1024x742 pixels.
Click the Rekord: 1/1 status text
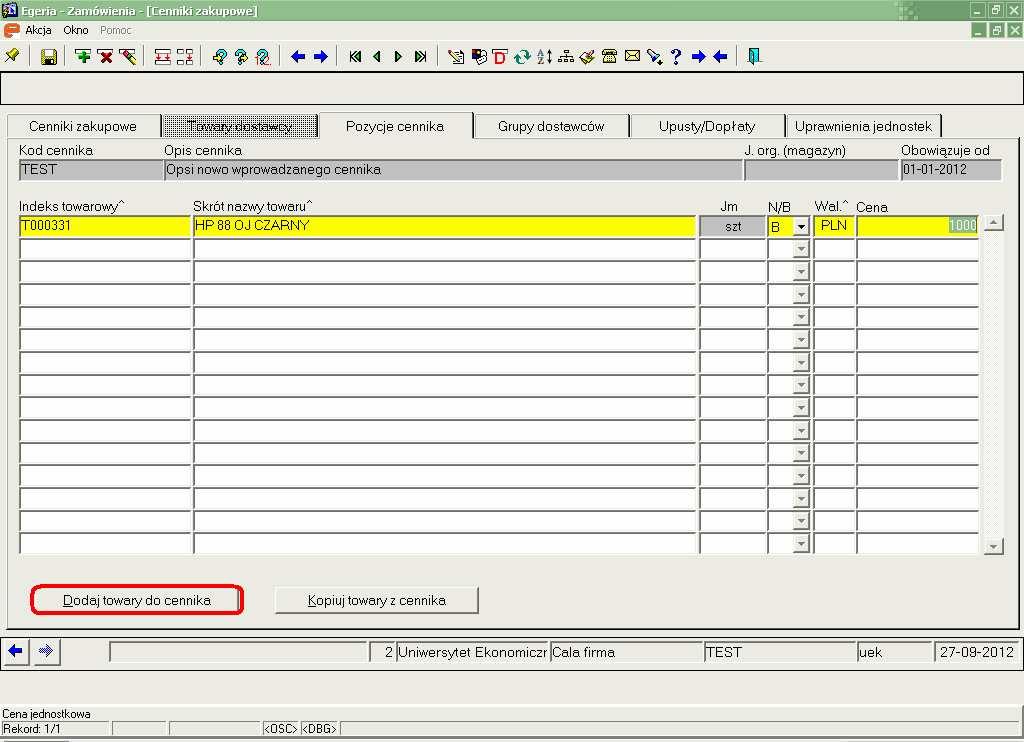point(32,729)
